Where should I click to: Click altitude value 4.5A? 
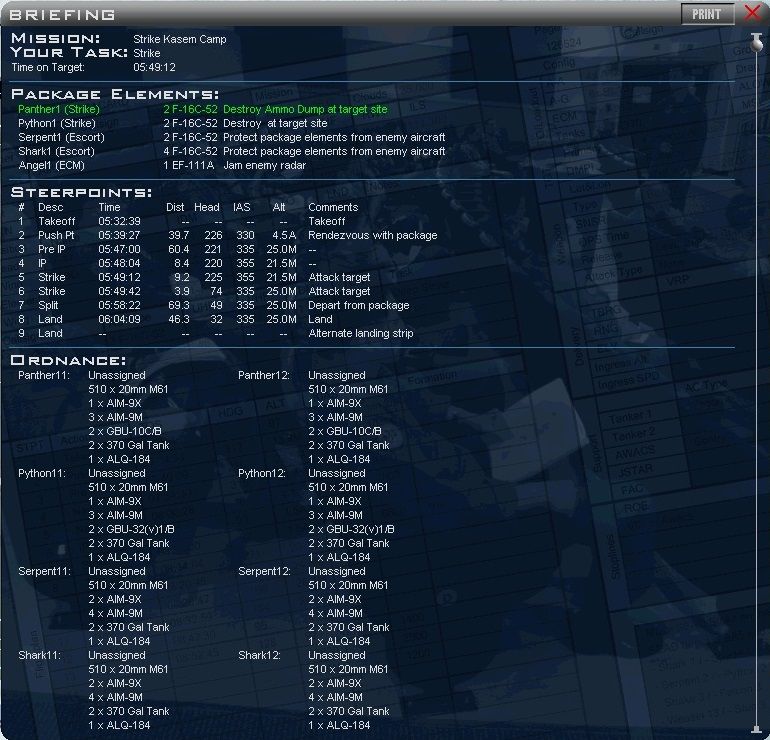coord(284,235)
